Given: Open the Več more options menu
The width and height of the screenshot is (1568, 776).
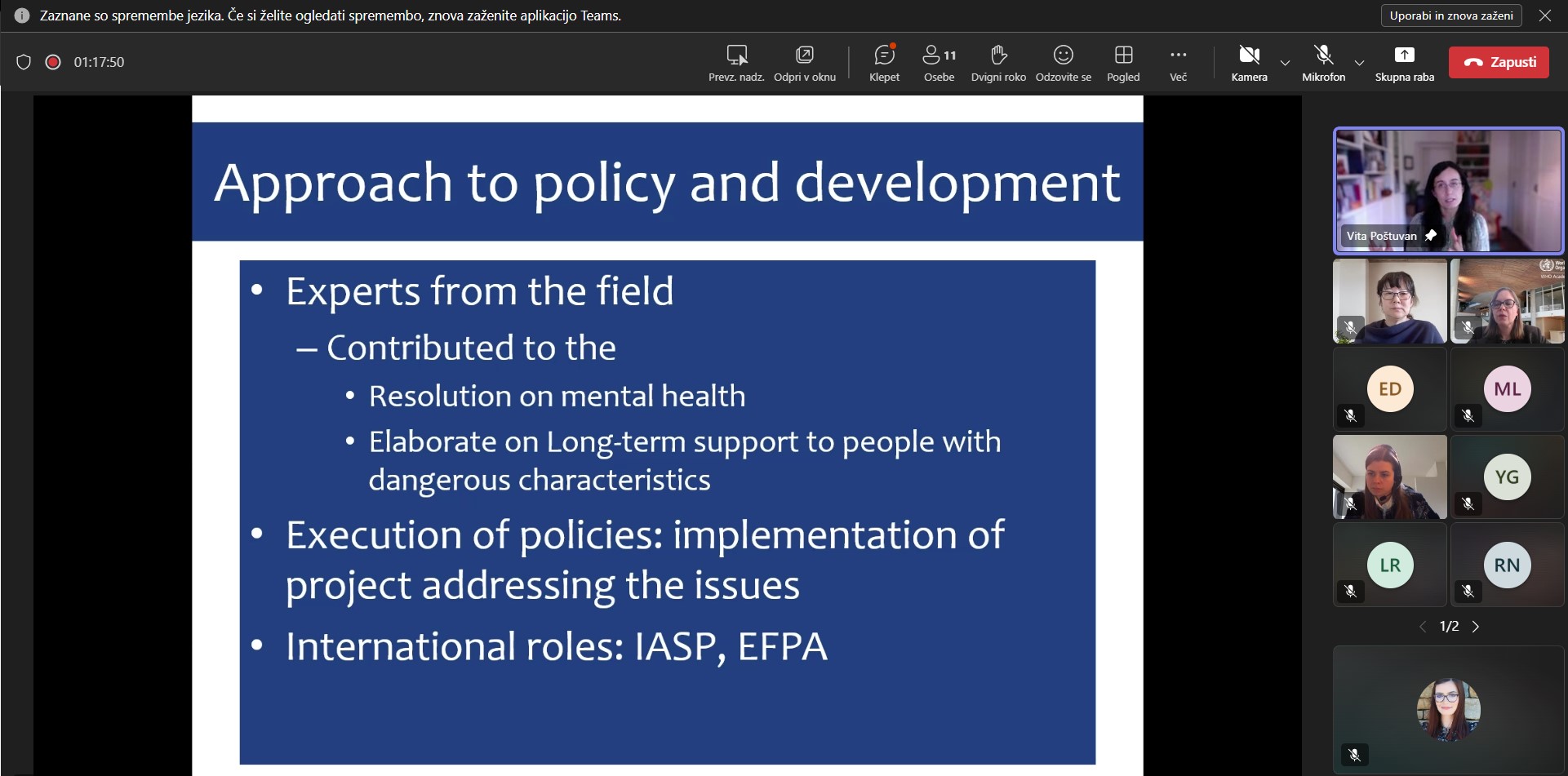Looking at the screenshot, I should (1178, 63).
